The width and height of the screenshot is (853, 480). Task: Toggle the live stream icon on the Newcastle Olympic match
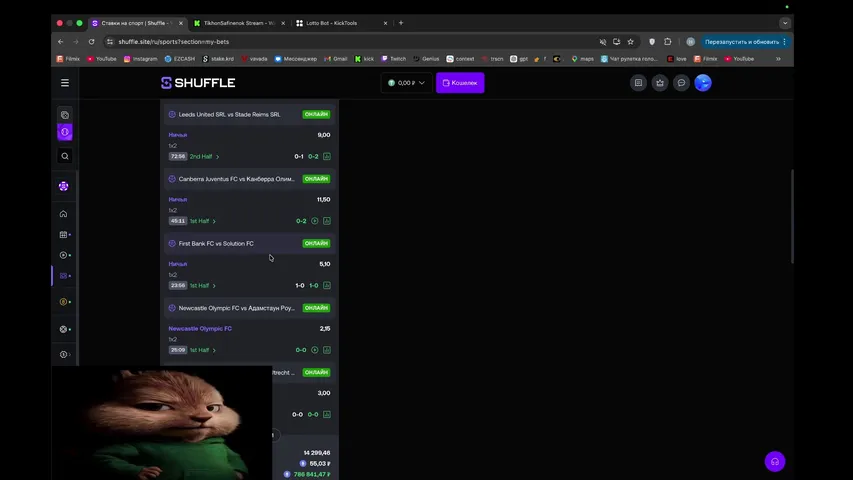[x=315, y=350]
